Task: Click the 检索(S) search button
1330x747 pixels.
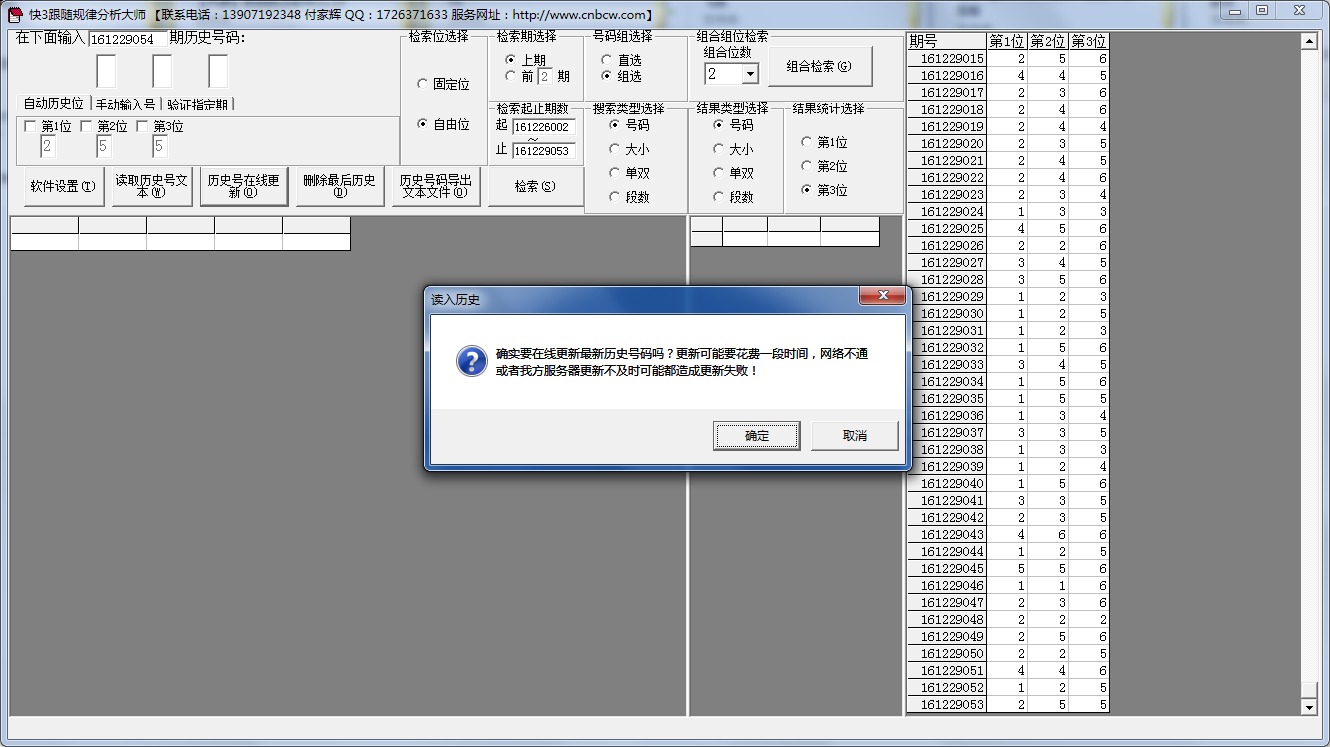Action: coord(535,187)
